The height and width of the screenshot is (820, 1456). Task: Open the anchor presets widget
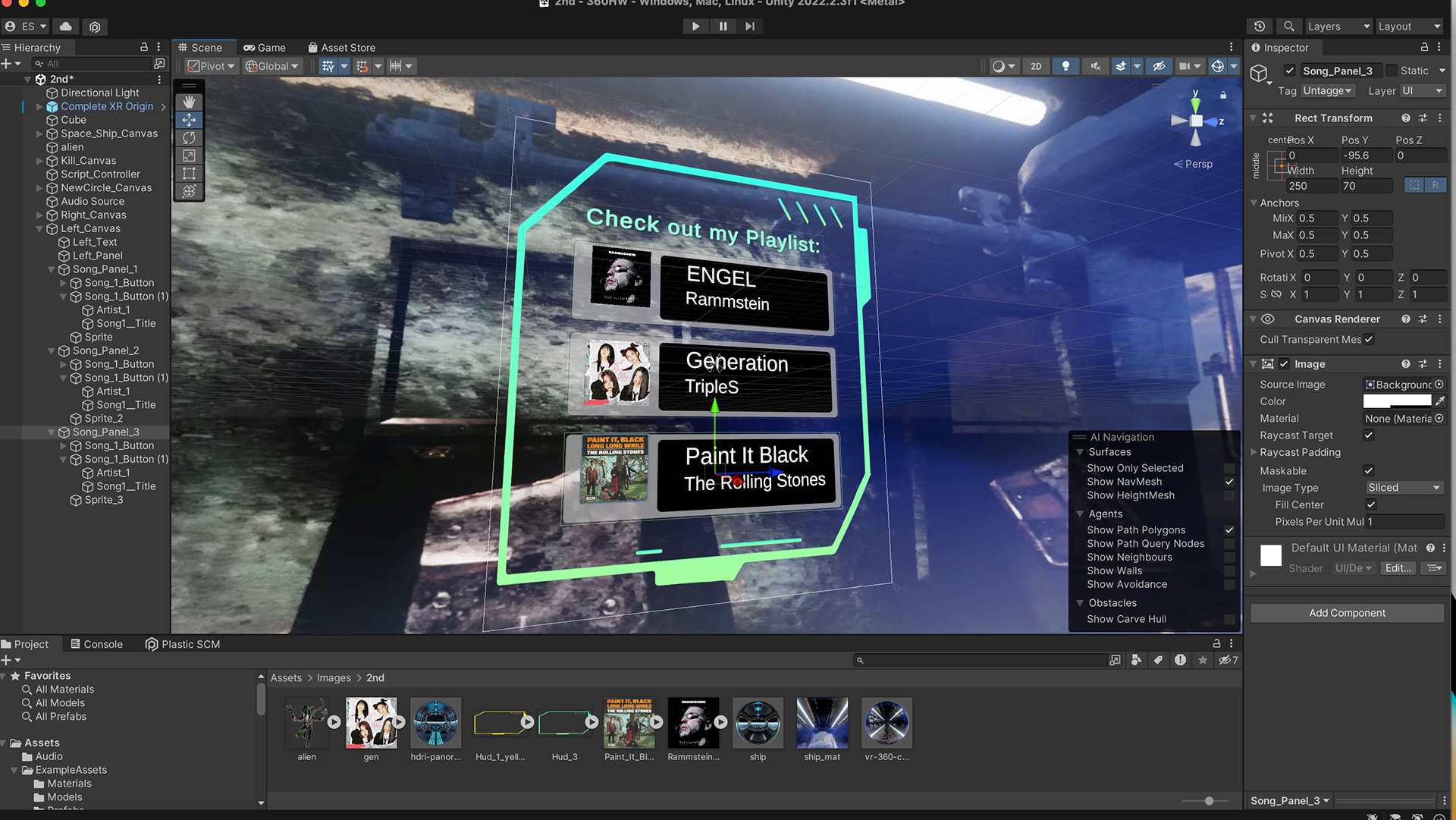1280,166
